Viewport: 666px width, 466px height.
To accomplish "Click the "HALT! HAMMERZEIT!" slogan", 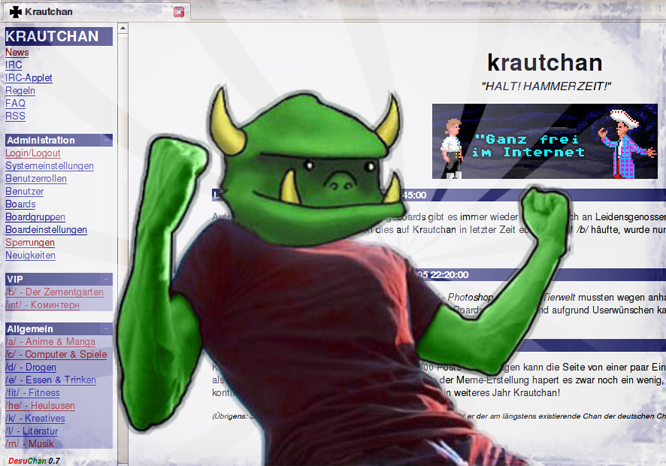I will (546, 86).
